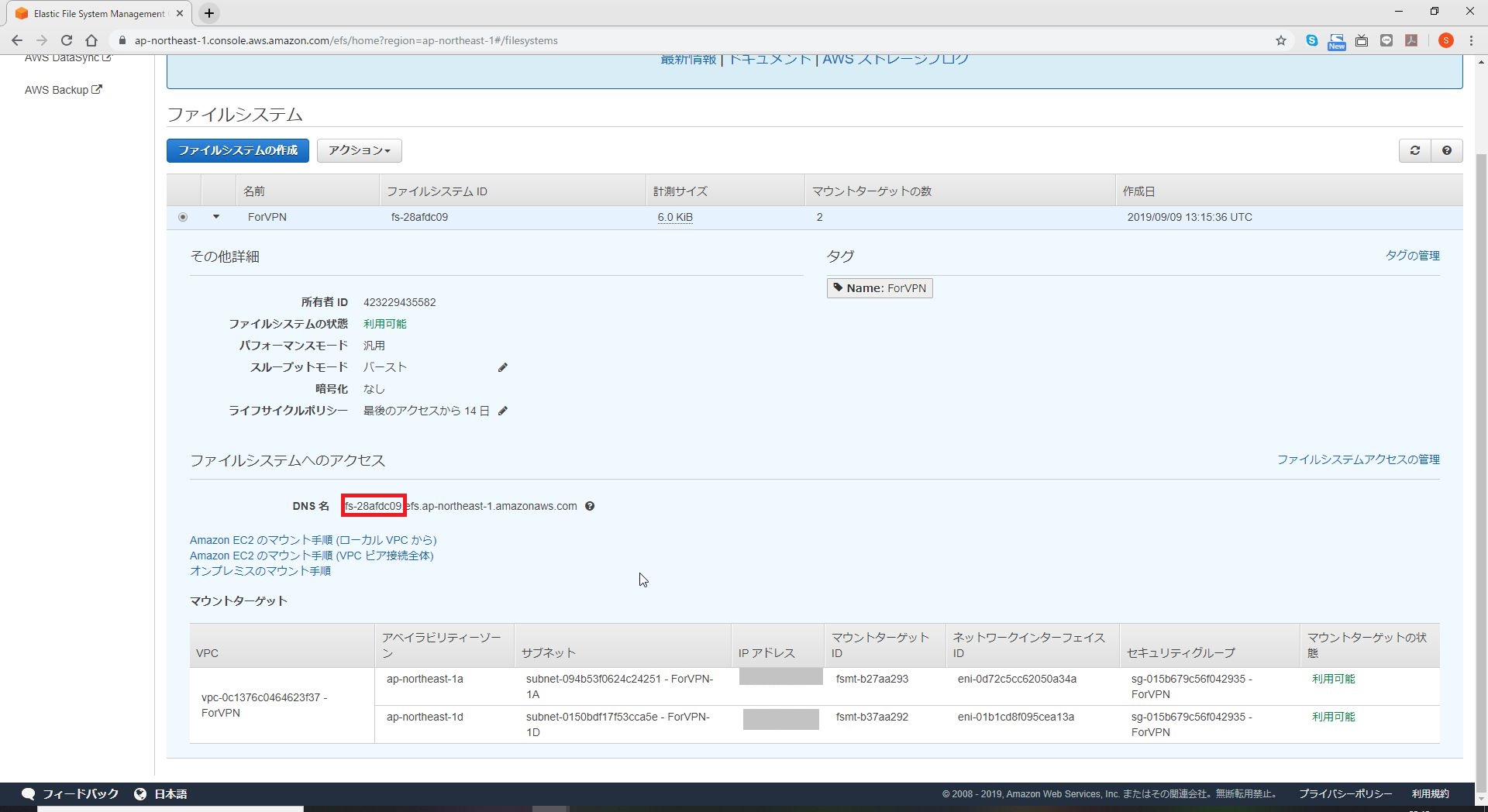The width and height of the screenshot is (1488, 812).
Task: Click the browser back arrow
Action: (x=17, y=40)
